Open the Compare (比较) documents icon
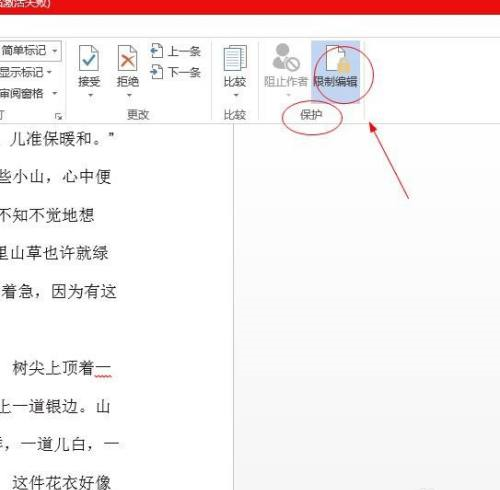Viewport: 500px width, 490px height. 235,58
